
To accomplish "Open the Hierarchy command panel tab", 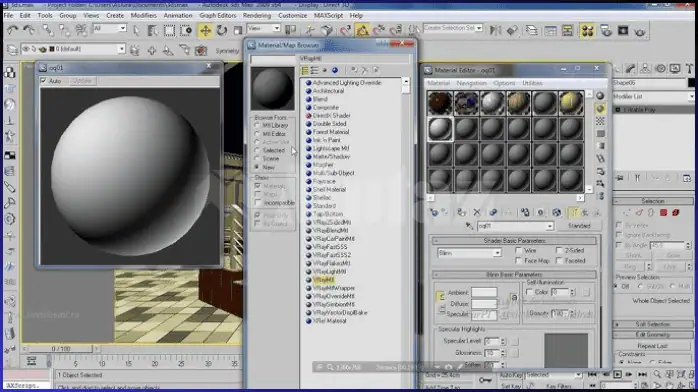I will tap(645, 69).
